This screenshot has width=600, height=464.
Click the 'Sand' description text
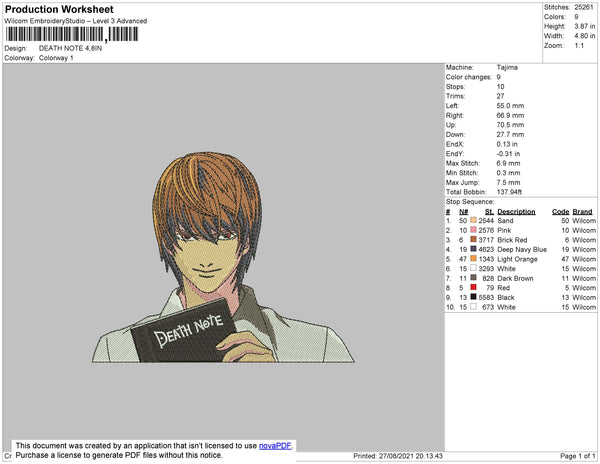click(505, 221)
